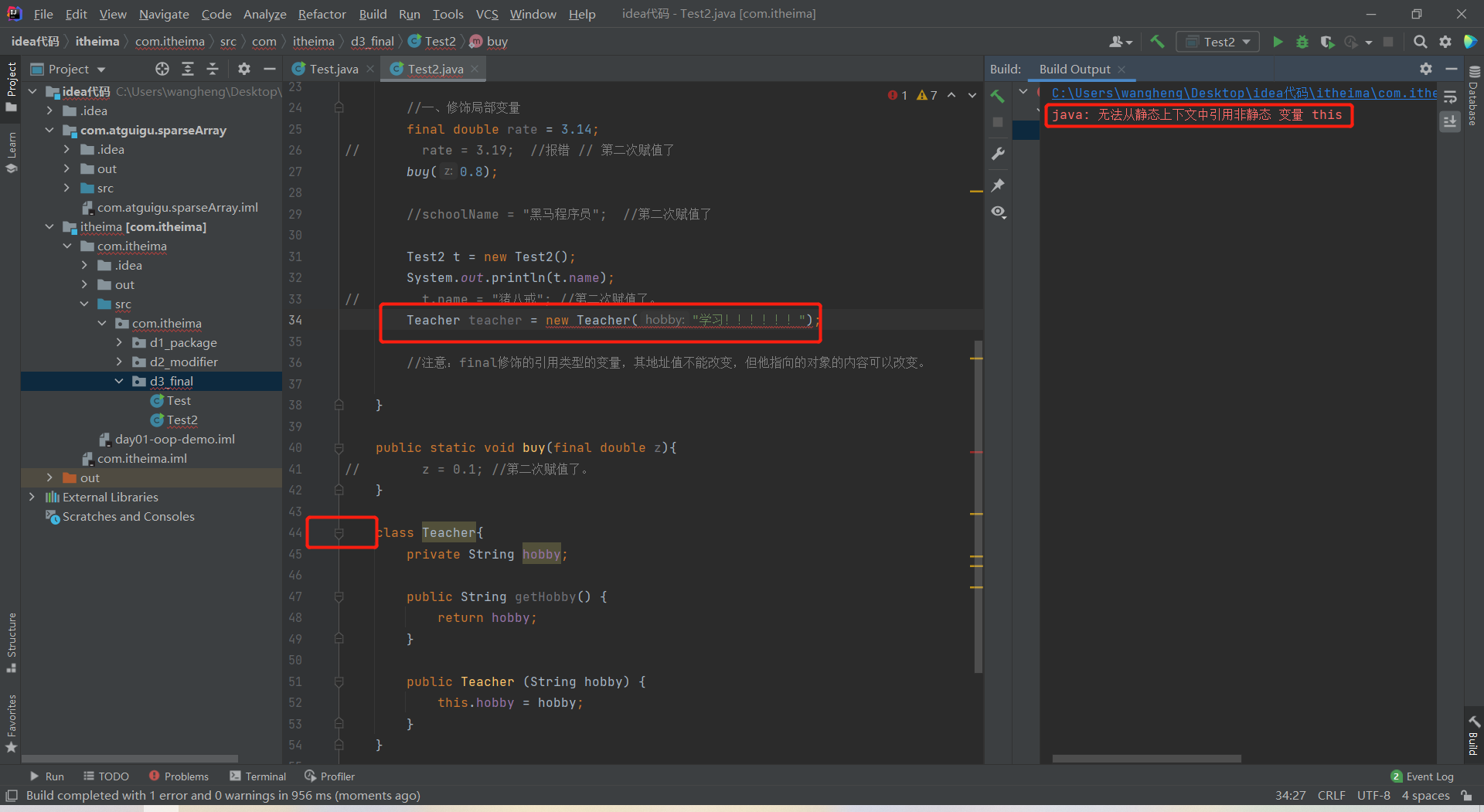This screenshot has width=1484, height=812.
Task: Click the CRLF line separator indicator
Action: (1331, 795)
